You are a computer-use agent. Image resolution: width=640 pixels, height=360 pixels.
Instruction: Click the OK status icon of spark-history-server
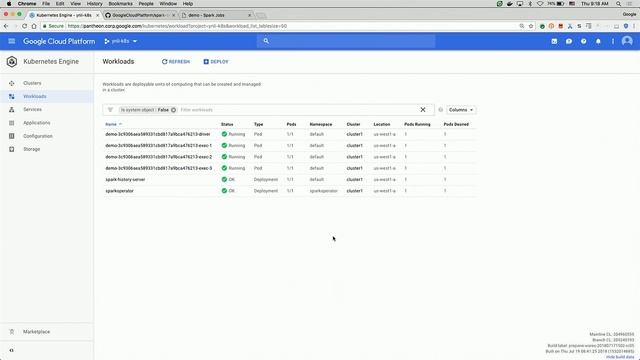(224, 180)
